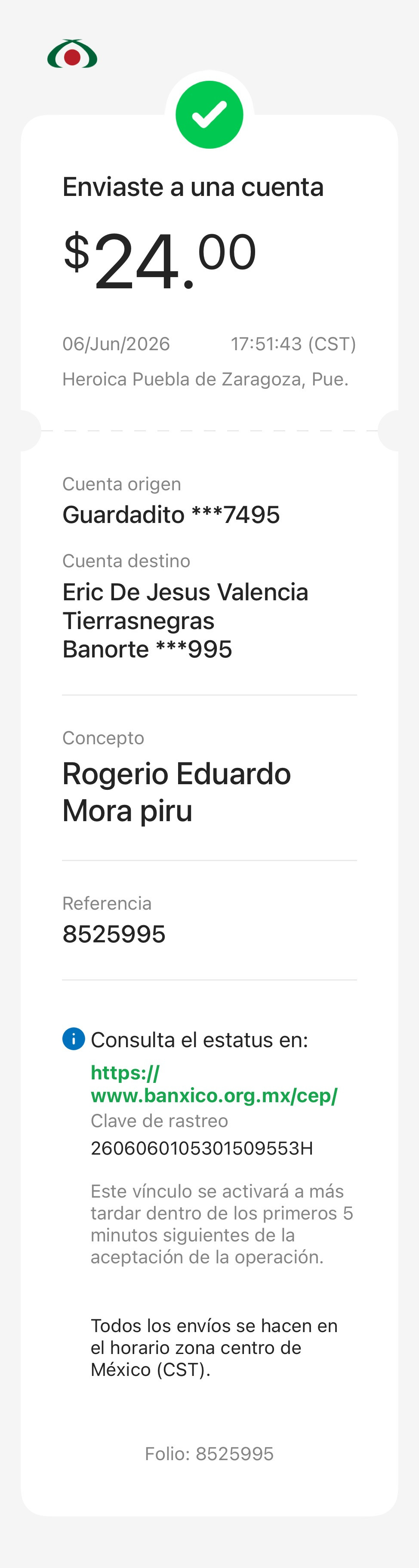Viewport: 419px width, 1568px height.
Task: Tap the Banco Azteca logo icon
Action: point(72,54)
